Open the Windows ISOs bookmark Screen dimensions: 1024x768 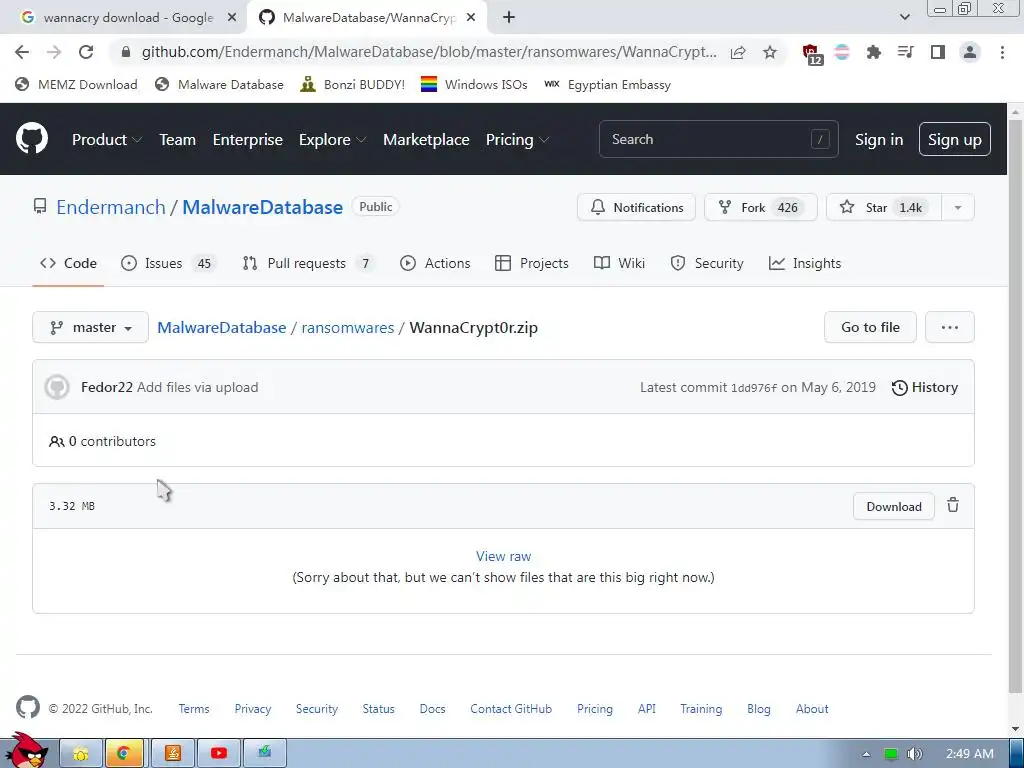click(473, 84)
